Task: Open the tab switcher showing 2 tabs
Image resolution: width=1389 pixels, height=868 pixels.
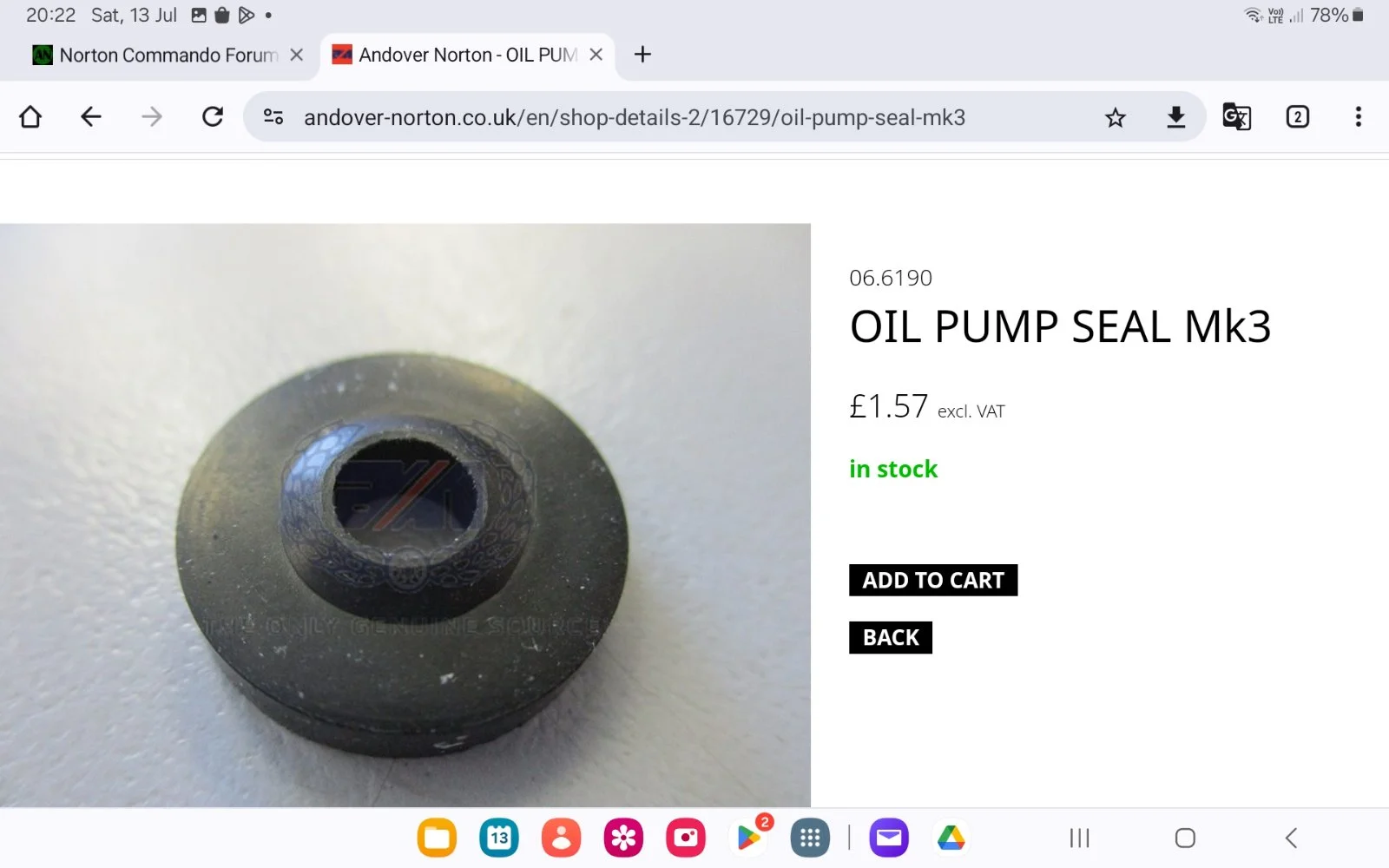Action: tap(1297, 117)
